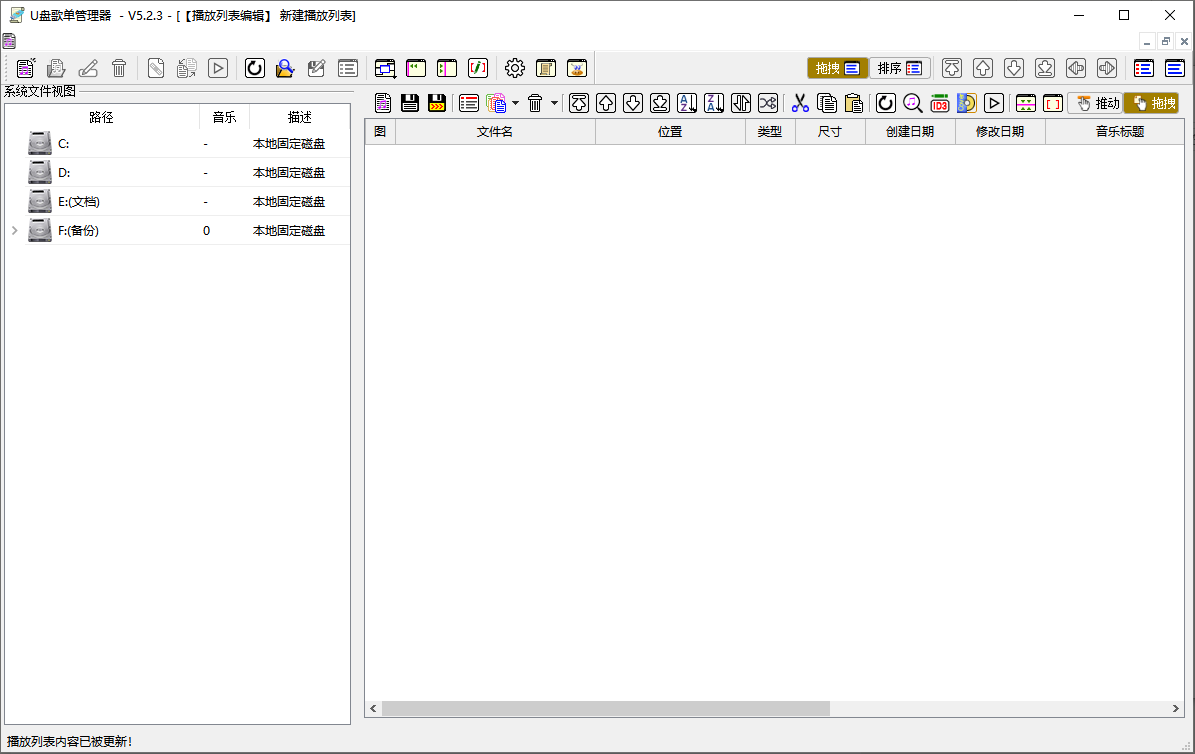Click the shuffle playlist order icon
The width and height of the screenshot is (1195, 754).
[x=768, y=103]
